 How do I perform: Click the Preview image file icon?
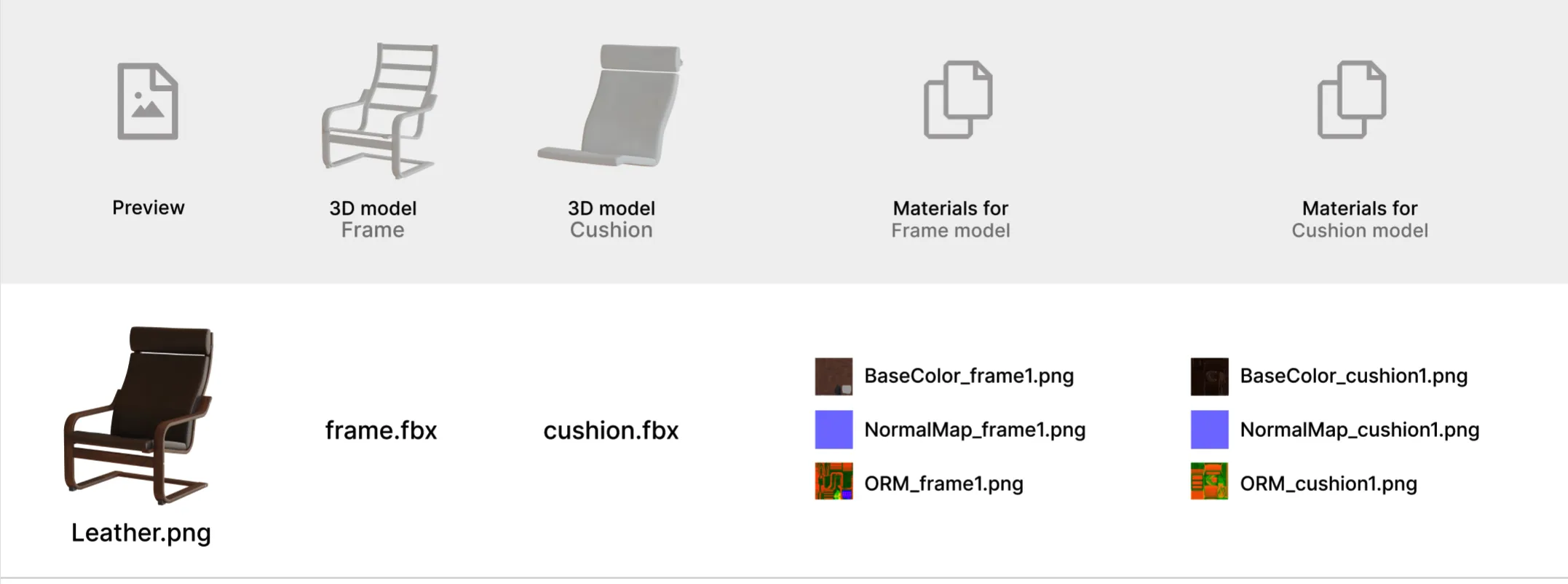pos(148,101)
